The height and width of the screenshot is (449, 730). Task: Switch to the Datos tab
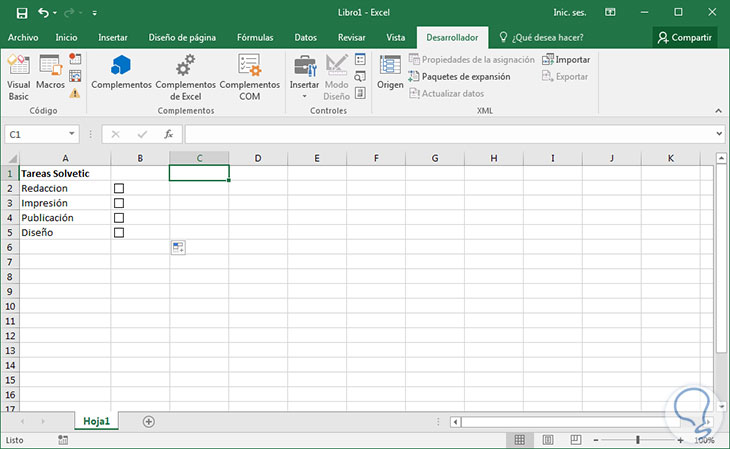pos(305,37)
